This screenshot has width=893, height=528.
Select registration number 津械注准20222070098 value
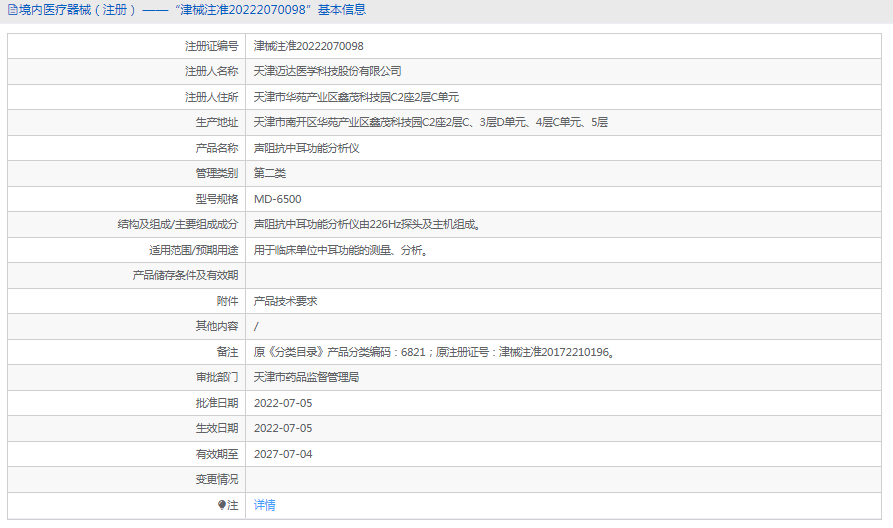tap(308, 46)
